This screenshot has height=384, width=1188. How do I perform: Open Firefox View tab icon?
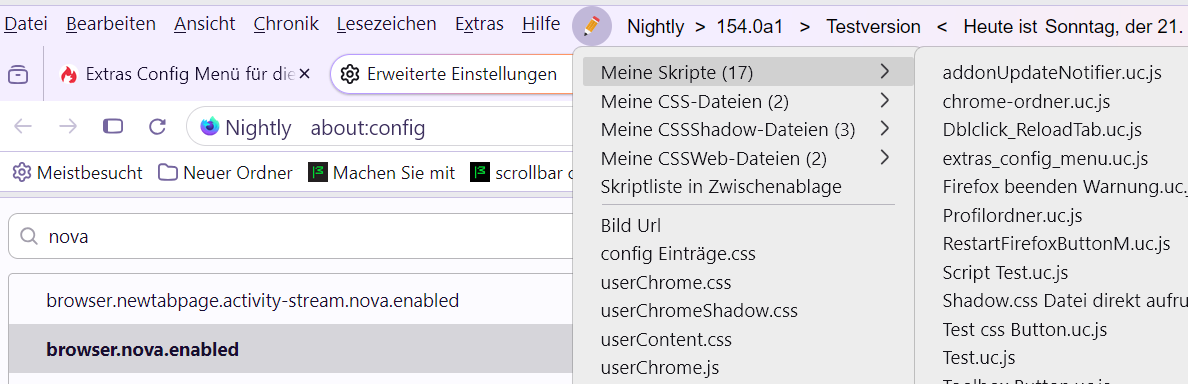(18, 73)
